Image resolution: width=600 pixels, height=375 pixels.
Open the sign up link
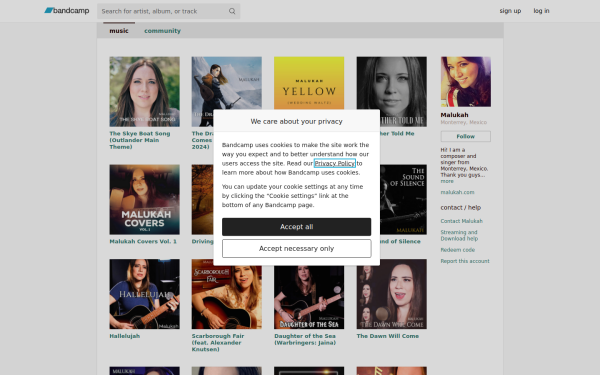coord(510,11)
